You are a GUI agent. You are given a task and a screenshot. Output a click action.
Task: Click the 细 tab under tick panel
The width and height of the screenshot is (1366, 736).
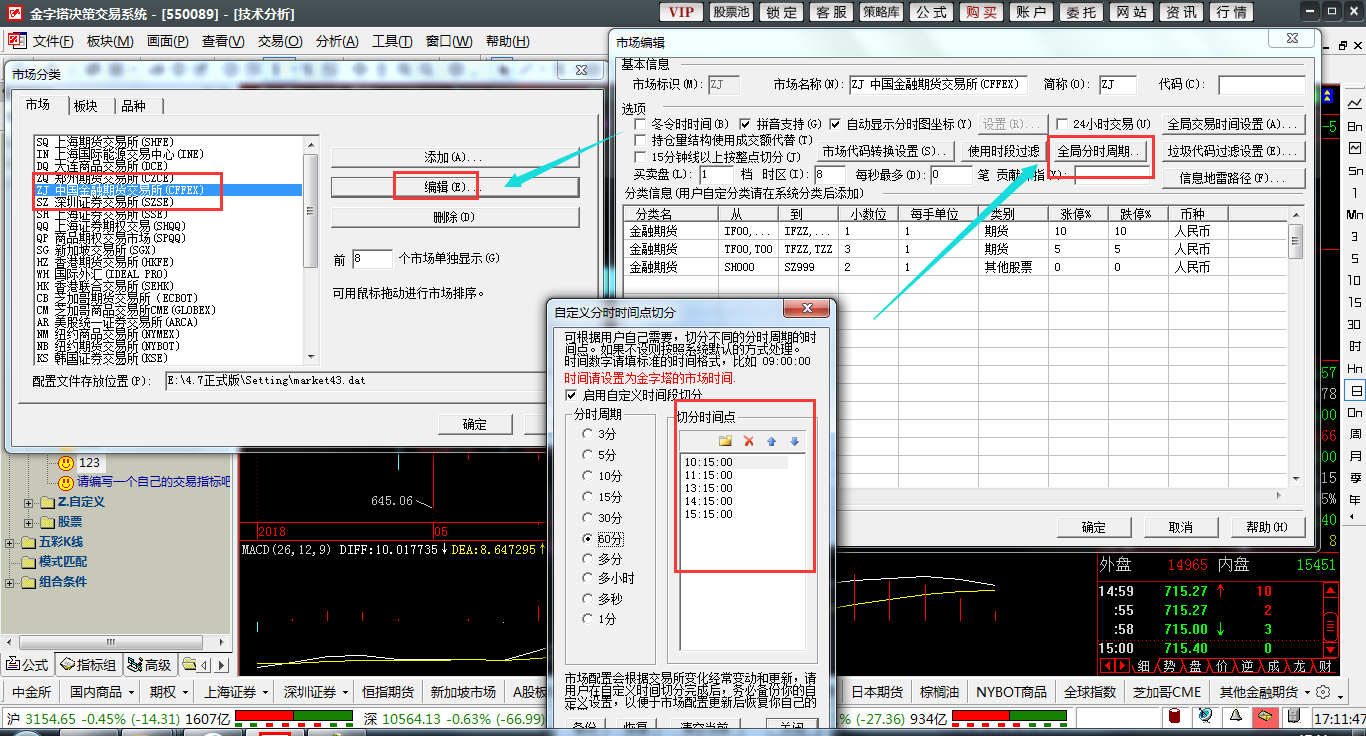(x=1143, y=666)
